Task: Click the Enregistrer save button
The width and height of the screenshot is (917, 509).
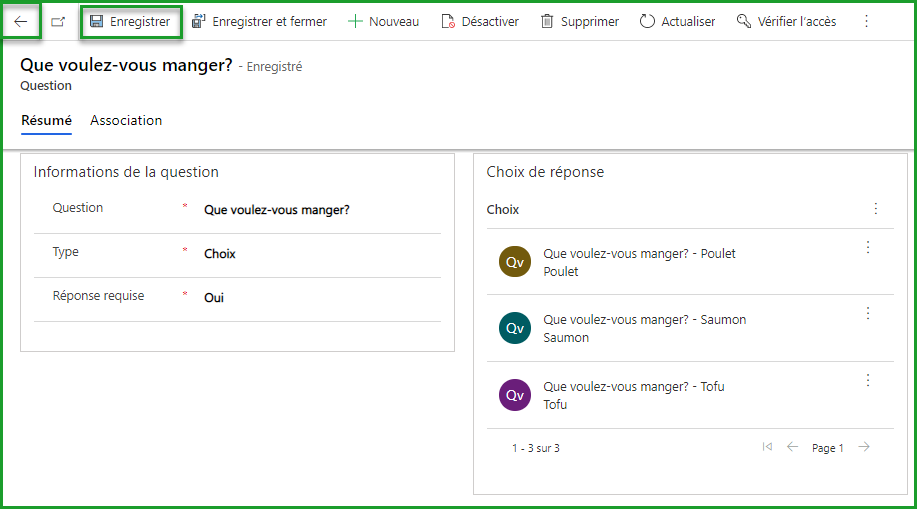Action: click(x=130, y=21)
